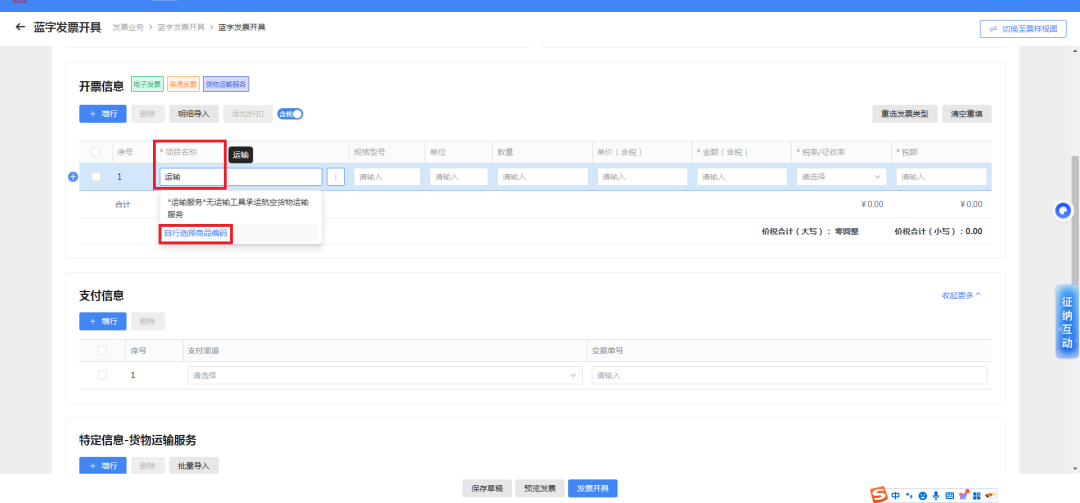Screen dimensions: 1080x503
Task: Focus the 税额 input field
Action: click(941, 176)
